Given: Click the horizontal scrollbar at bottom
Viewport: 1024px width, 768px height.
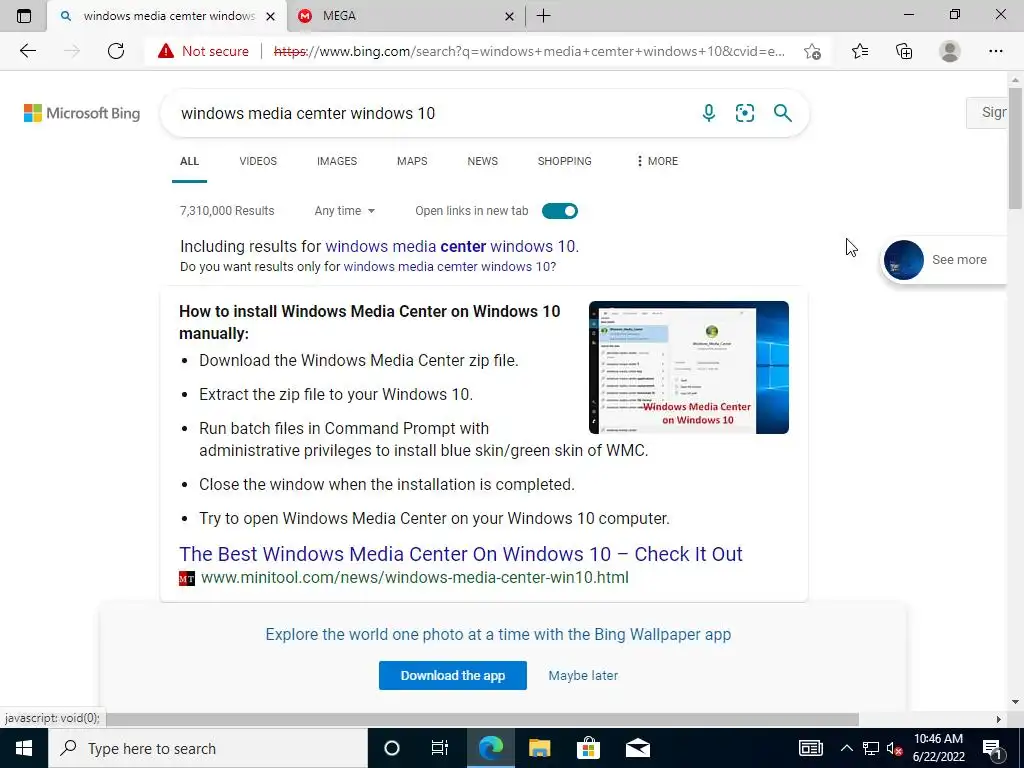Looking at the screenshot, I should tap(483, 718).
